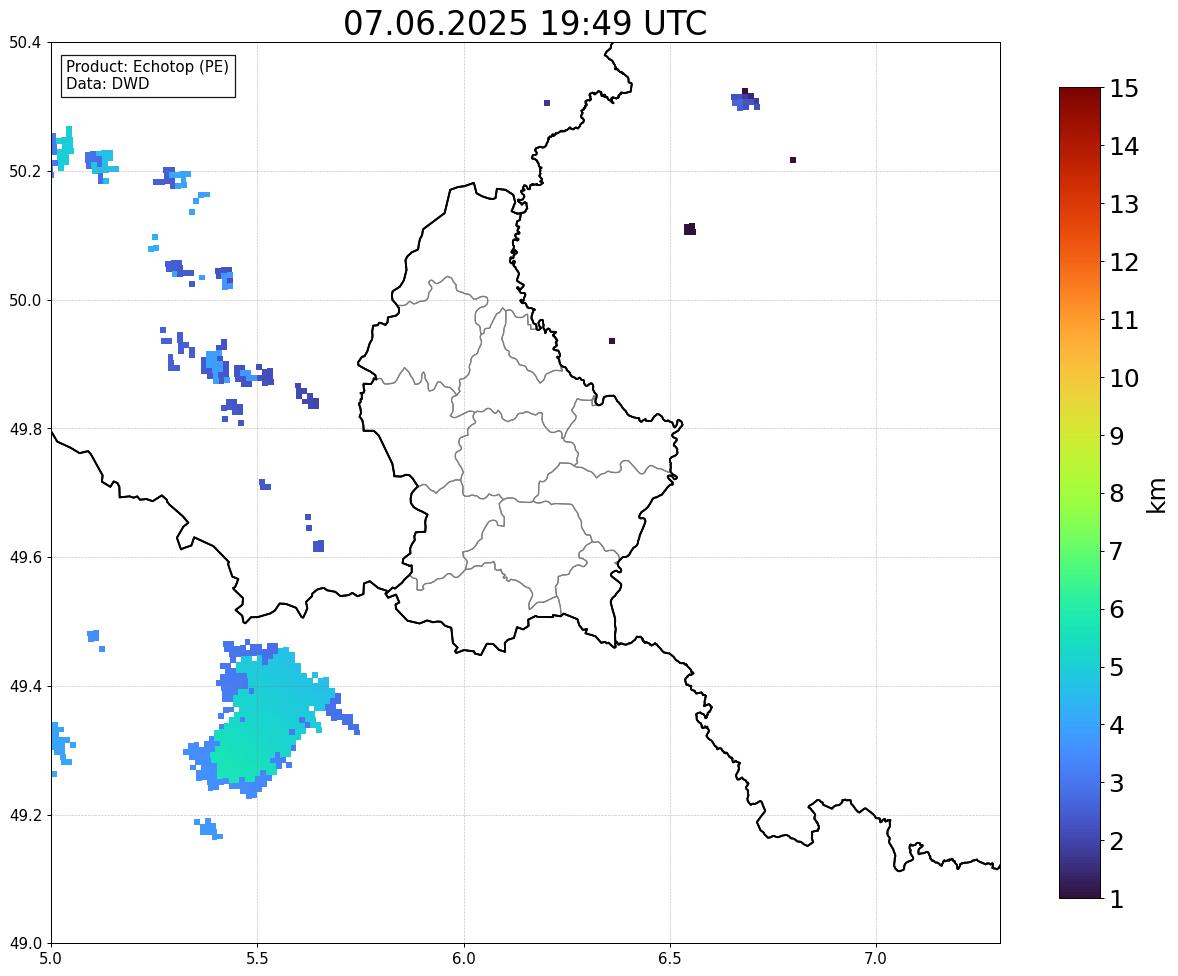Click the color bar gradient scale

1080,493
